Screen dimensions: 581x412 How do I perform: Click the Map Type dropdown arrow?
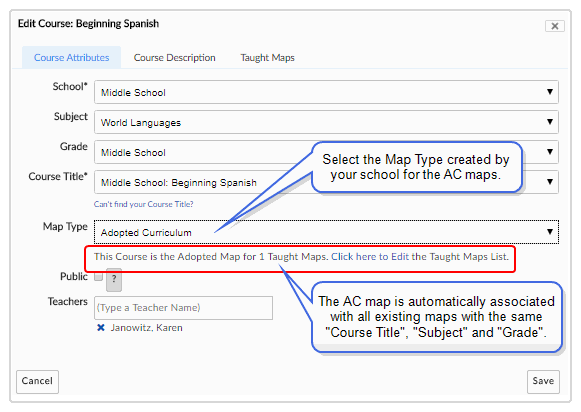point(550,232)
